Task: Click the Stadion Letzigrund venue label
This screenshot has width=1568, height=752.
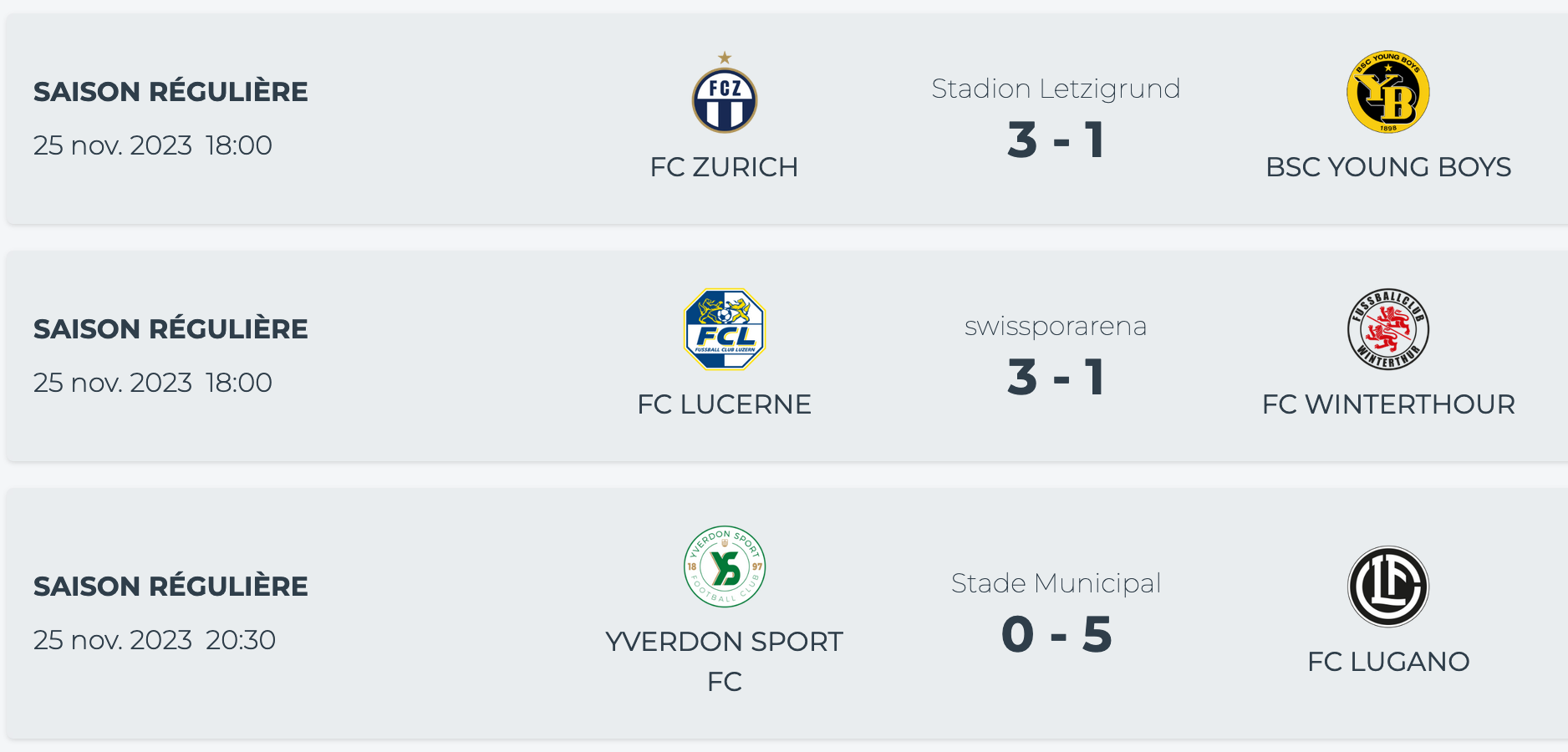Action: click(1056, 89)
